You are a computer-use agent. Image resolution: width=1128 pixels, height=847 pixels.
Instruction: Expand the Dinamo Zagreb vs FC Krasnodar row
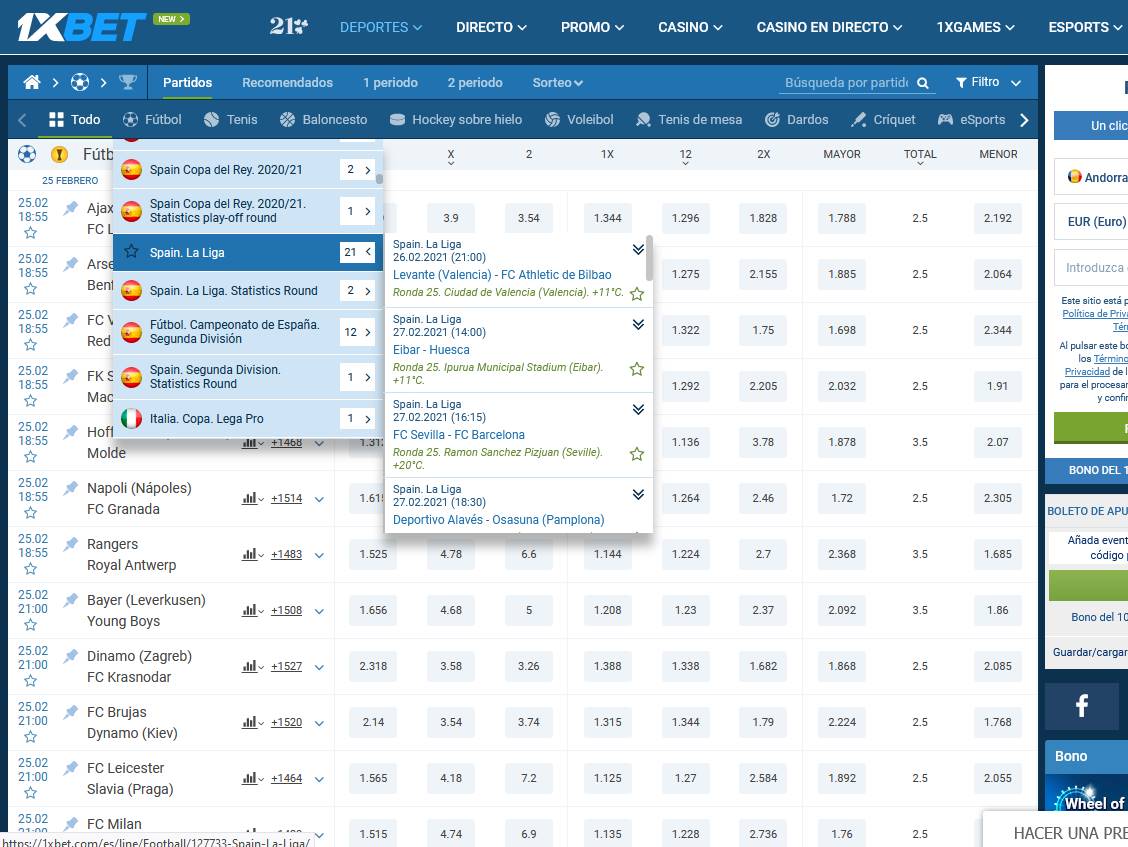pyautogui.click(x=319, y=666)
